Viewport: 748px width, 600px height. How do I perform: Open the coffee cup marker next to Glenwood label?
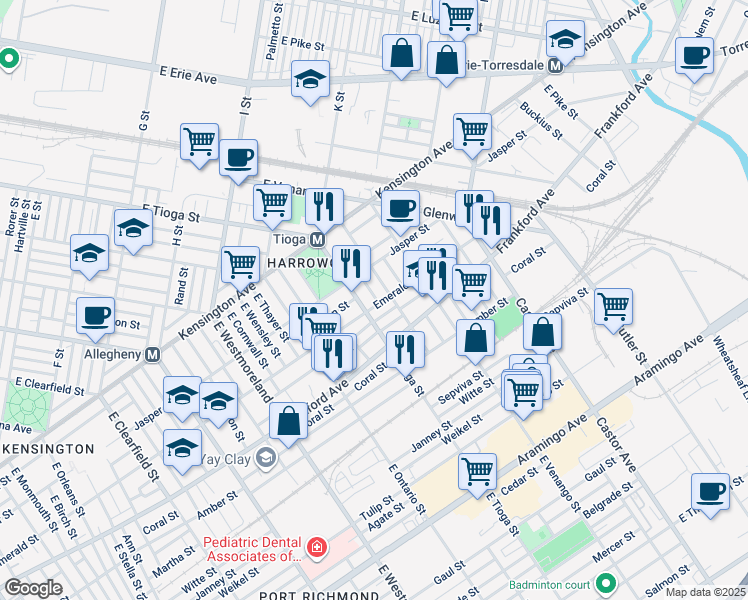[401, 211]
